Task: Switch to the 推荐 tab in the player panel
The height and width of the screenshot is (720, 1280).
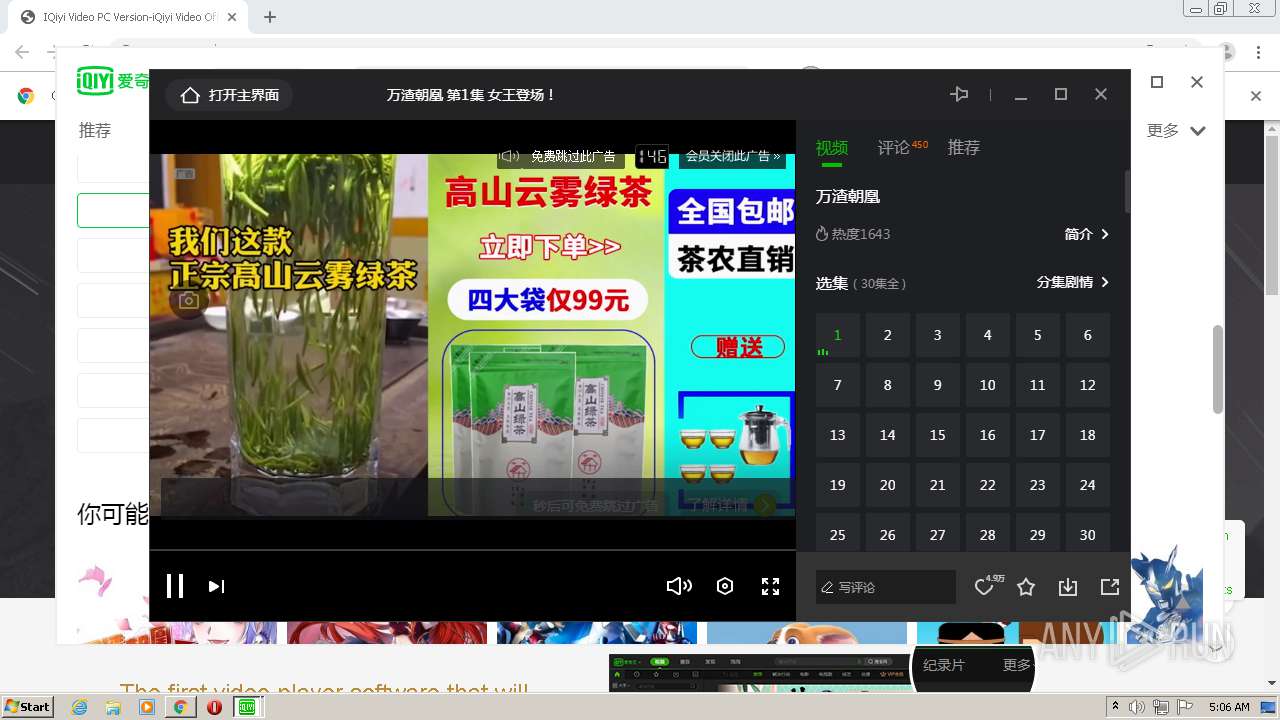Action: pyautogui.click(x=964, y=148)
